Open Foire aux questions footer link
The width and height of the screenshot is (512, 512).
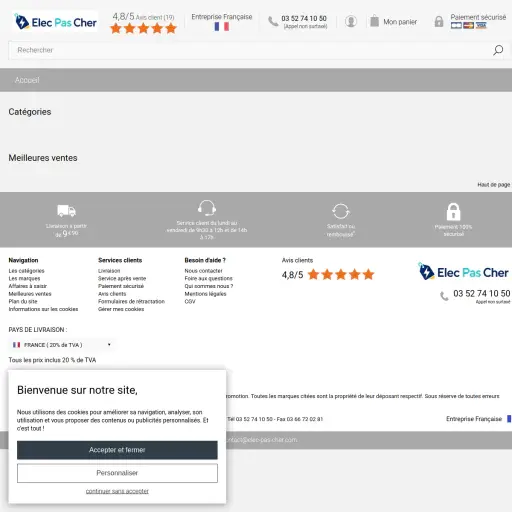tap(208, 278)
